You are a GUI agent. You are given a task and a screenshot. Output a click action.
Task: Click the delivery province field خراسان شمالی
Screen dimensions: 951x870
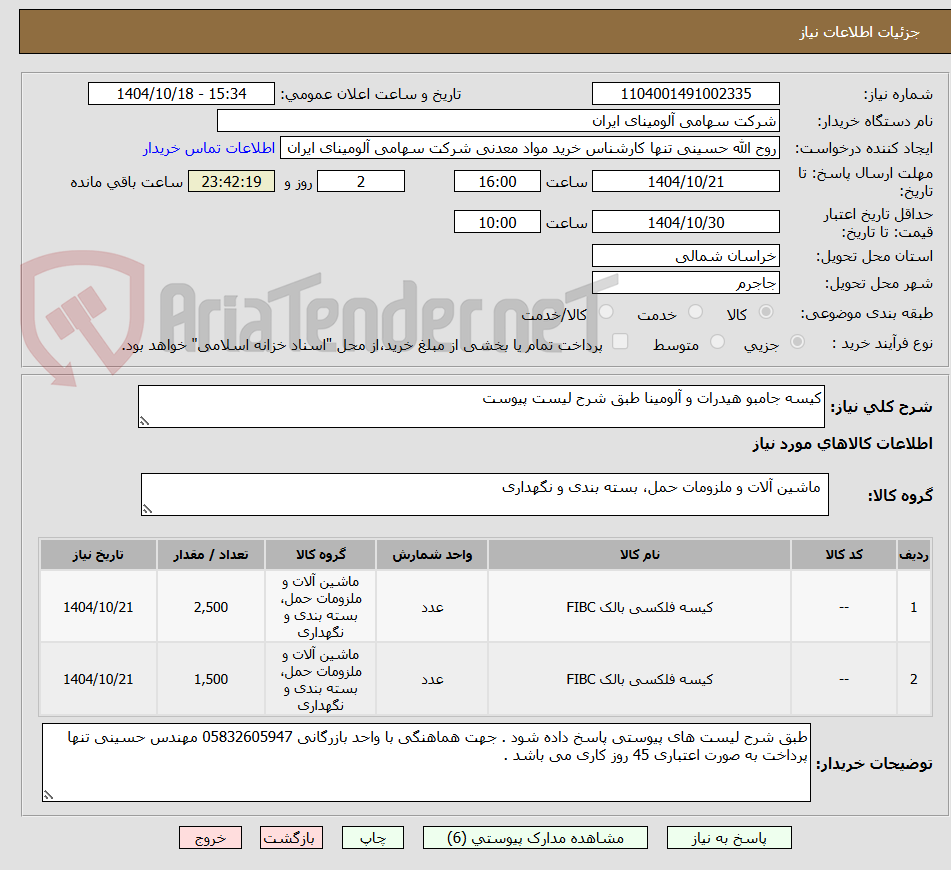(685, 255)
